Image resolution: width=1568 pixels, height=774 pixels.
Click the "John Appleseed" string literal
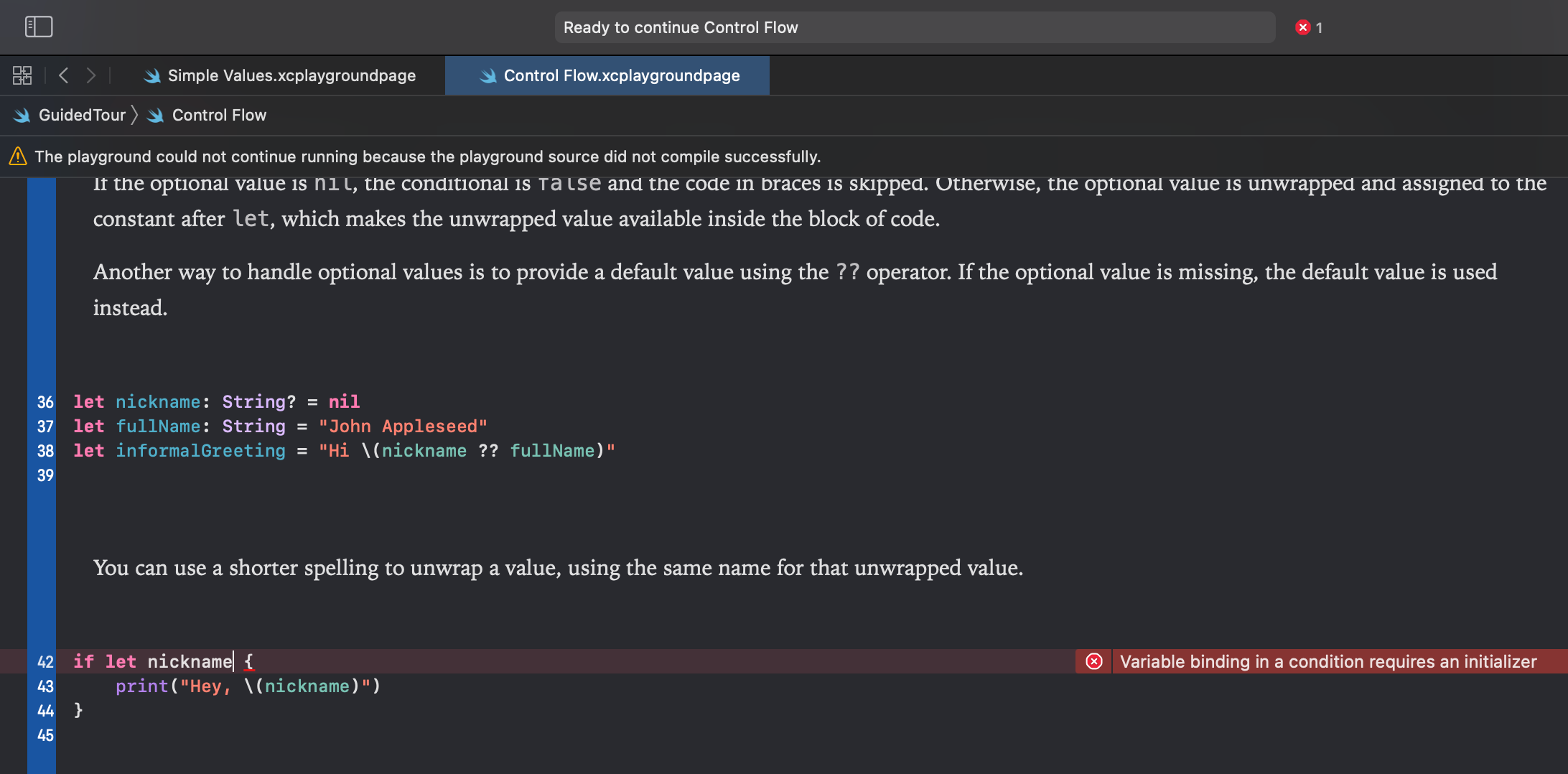403,426
